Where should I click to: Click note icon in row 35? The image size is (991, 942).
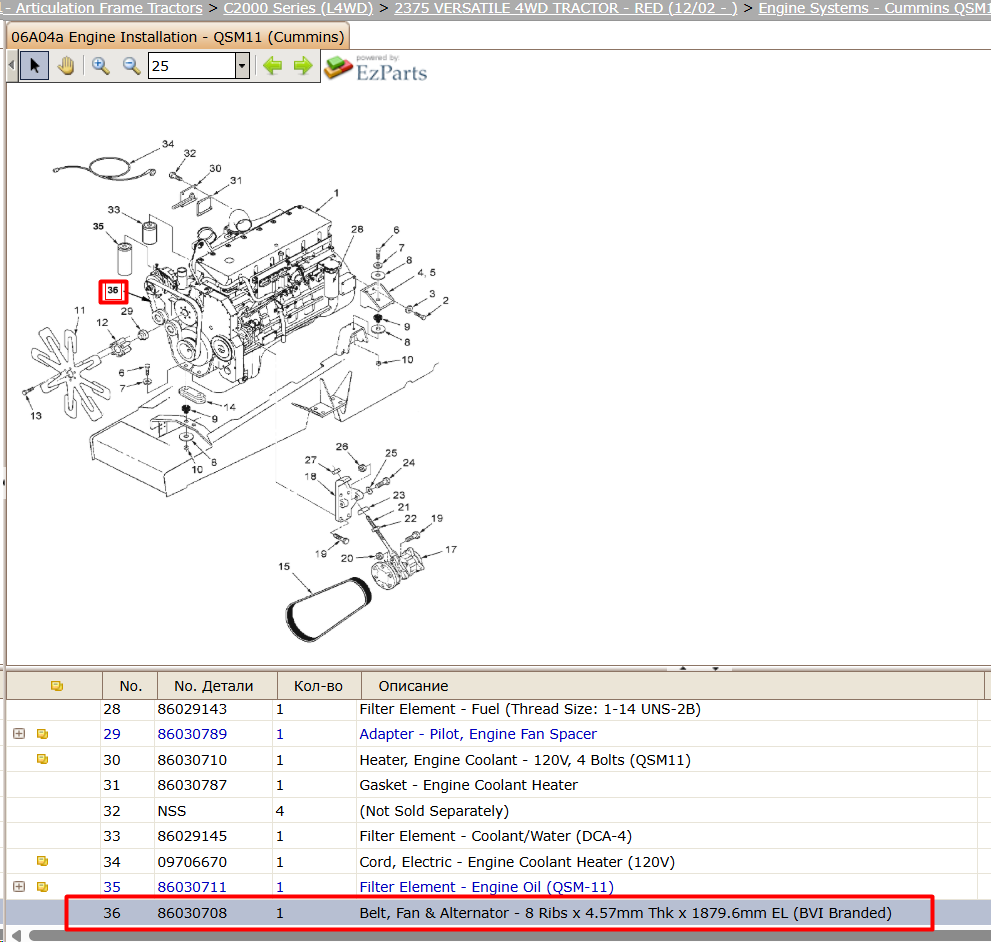coord(42,887)
